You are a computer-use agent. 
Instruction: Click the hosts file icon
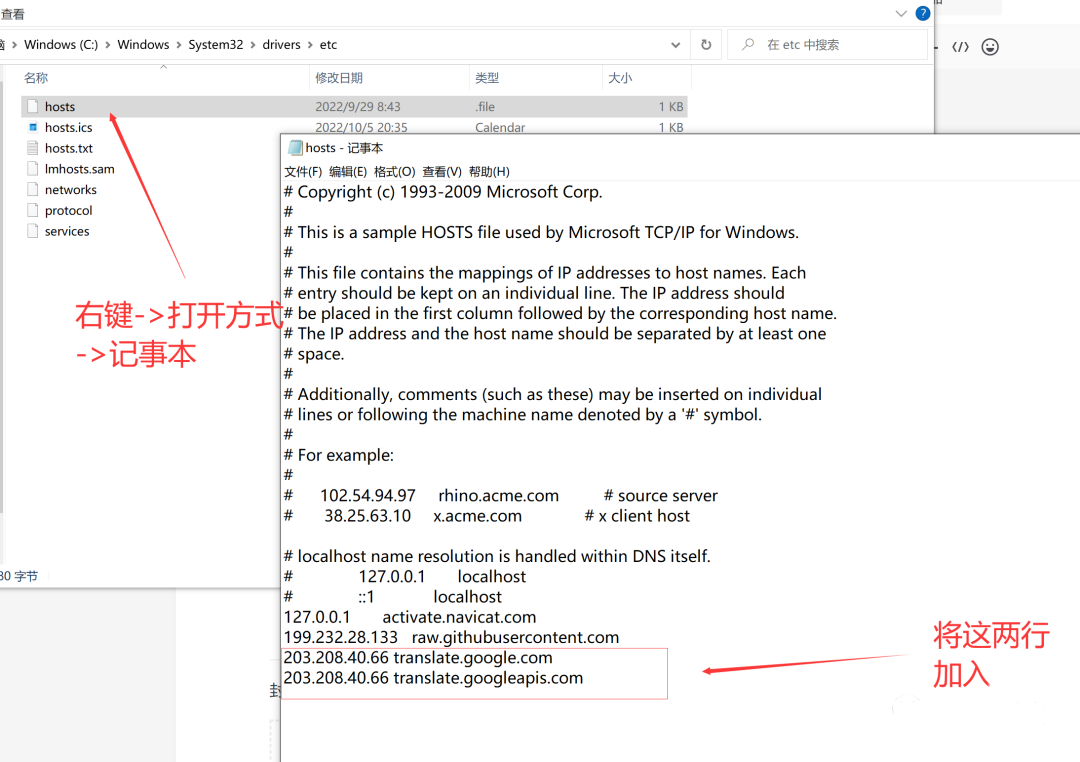pos(32,106)
